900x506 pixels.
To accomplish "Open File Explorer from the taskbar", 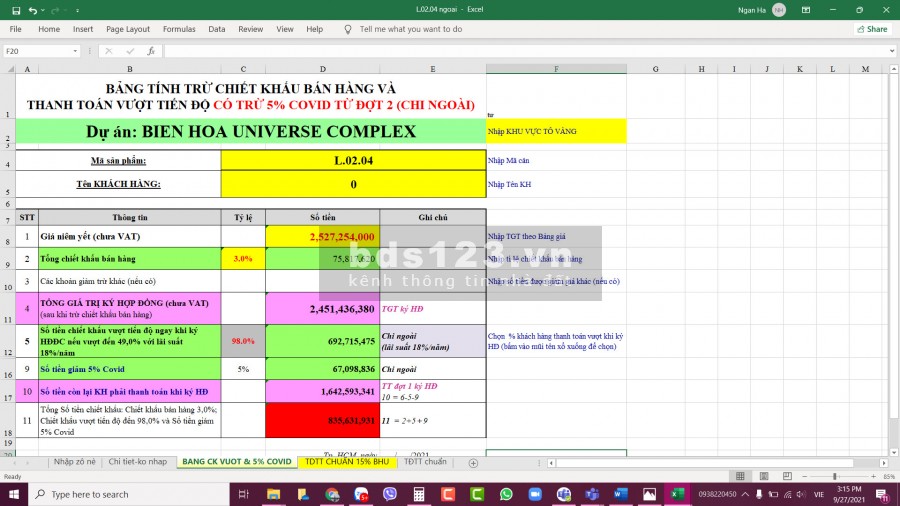I will (x=273, y=495).
